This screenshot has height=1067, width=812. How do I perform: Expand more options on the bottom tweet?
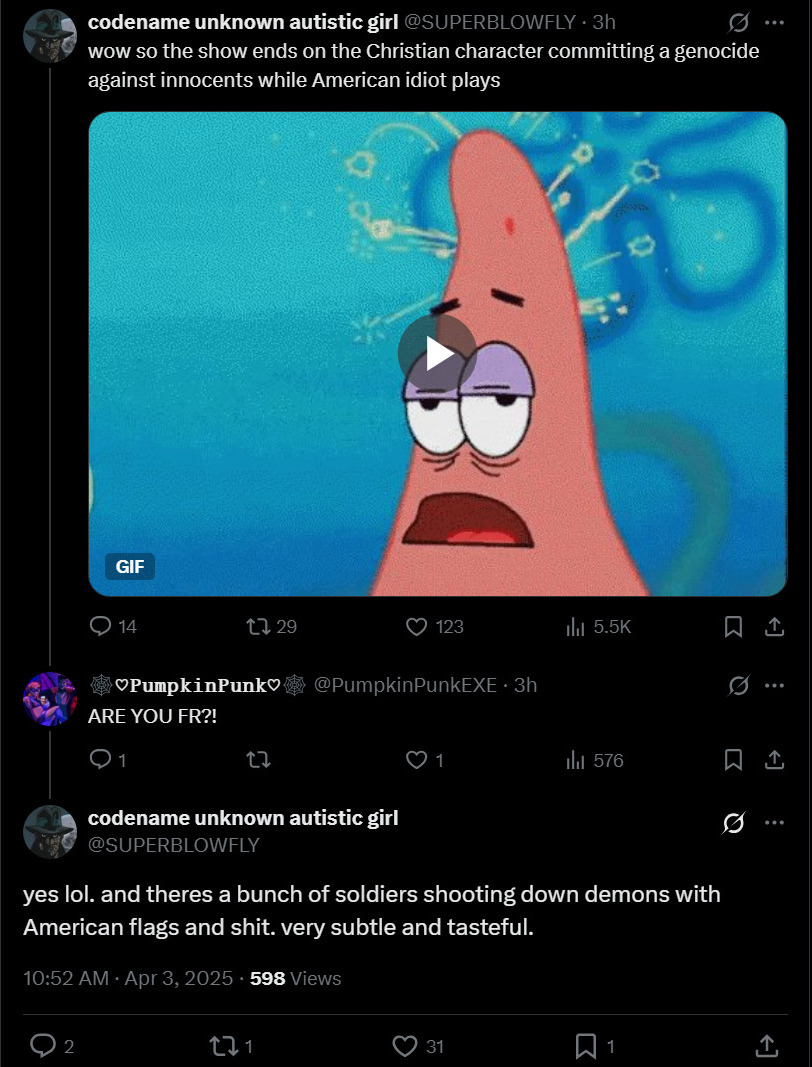774,822
